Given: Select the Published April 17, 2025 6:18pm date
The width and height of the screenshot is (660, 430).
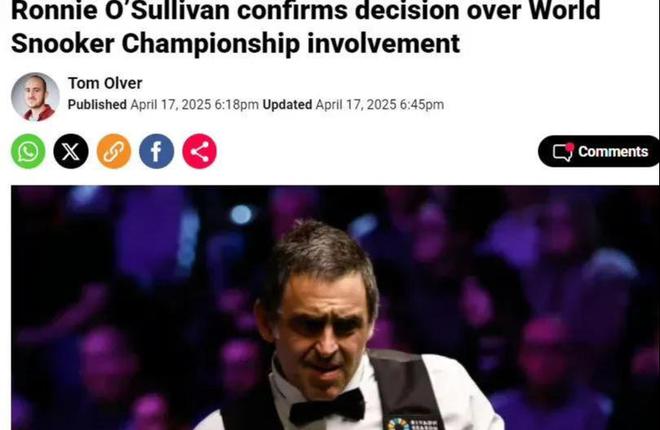Looking at the screenshot, I should pyautogui.click(x=163, y=105).
